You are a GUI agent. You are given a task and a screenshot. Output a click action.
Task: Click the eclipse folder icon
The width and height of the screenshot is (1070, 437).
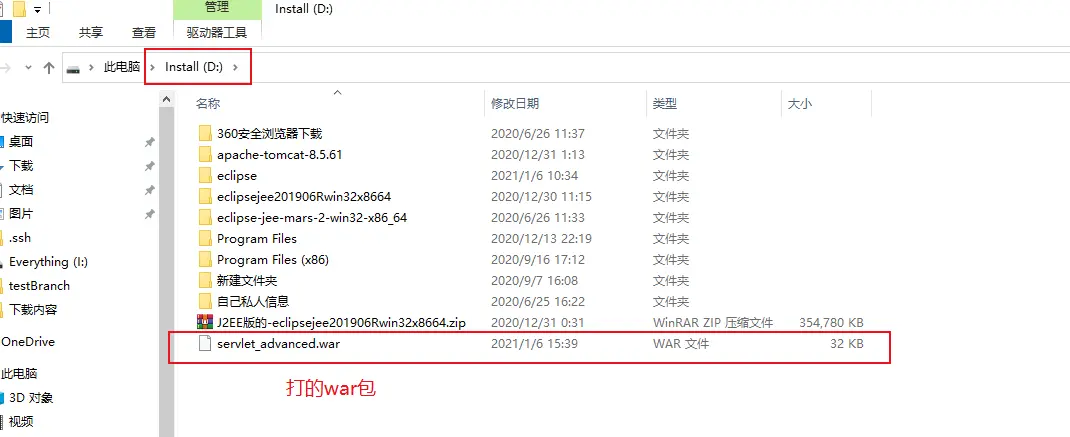point(205,175)
